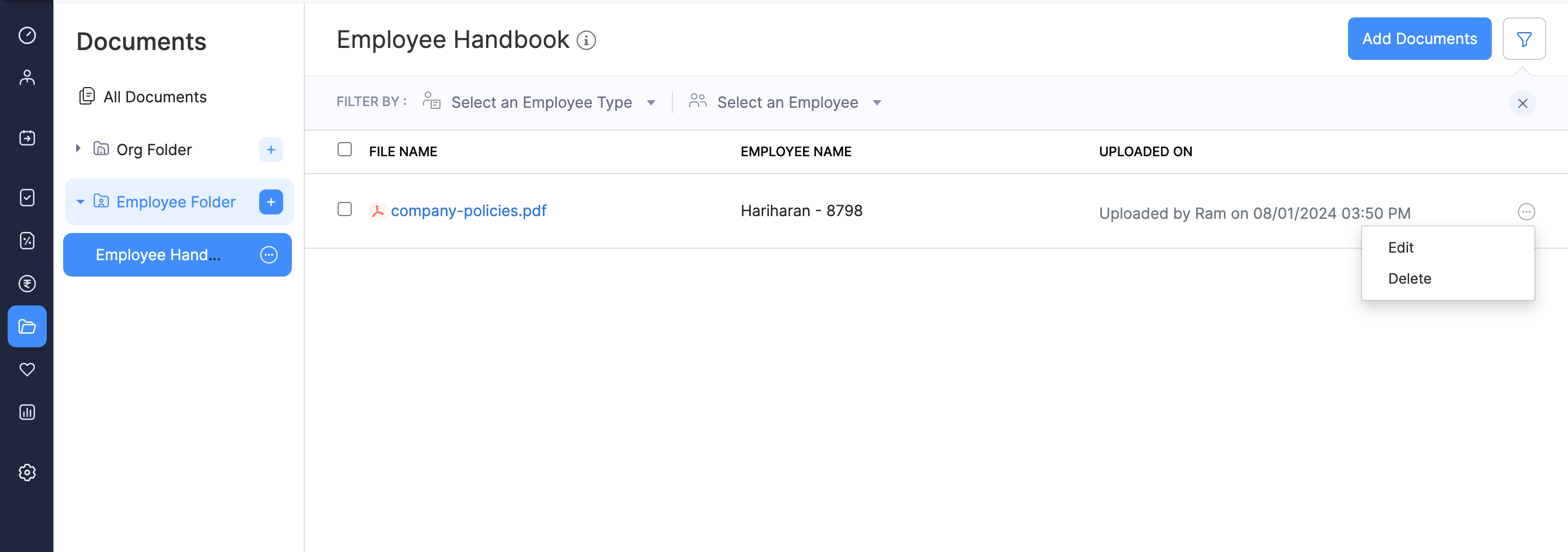The width and height of the screenshot is (1568, 552).
Task: Open the reports chart icon in sidebar
Action: (x=27, y=412)
